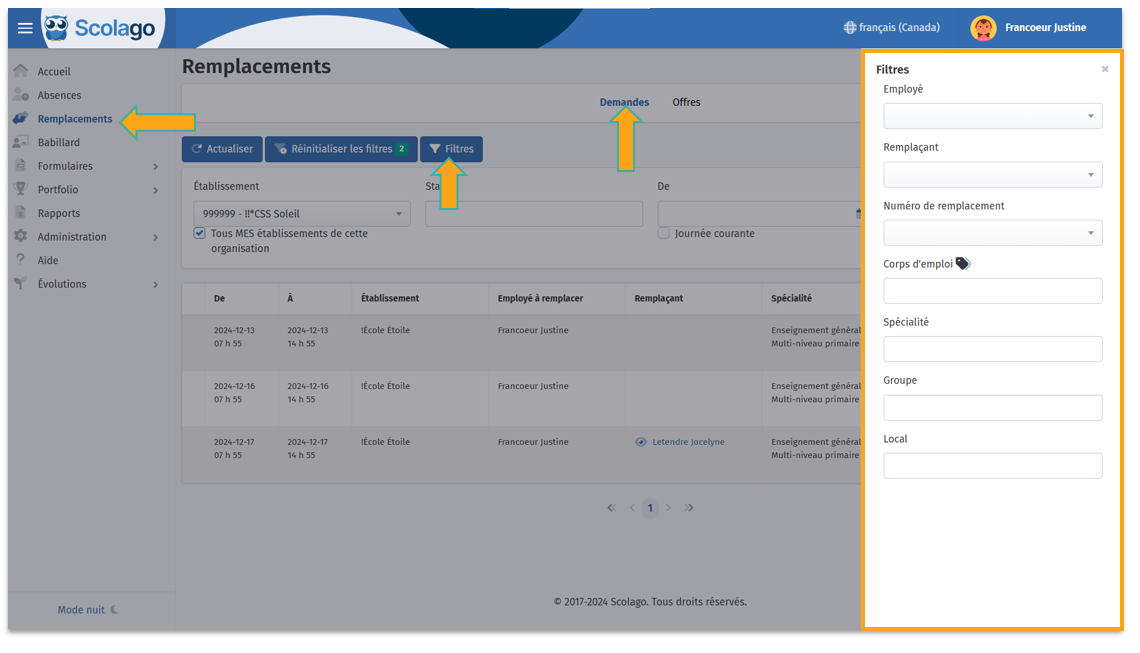Open the Établissement dropdown
1140x653 pixels.
tap(302, 214)
